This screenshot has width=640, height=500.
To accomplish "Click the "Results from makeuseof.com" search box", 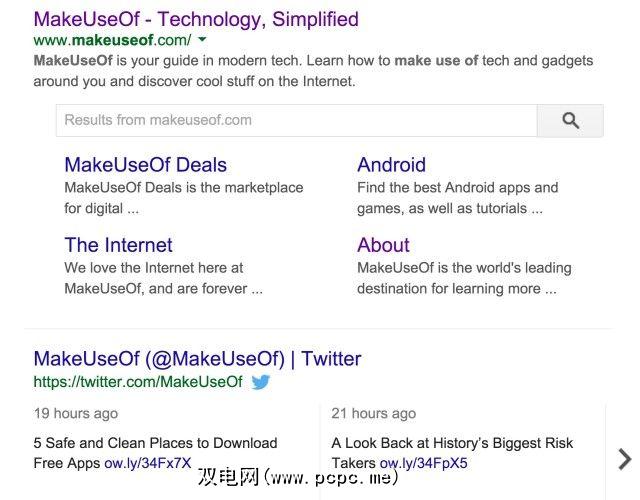I will point(296,121).
